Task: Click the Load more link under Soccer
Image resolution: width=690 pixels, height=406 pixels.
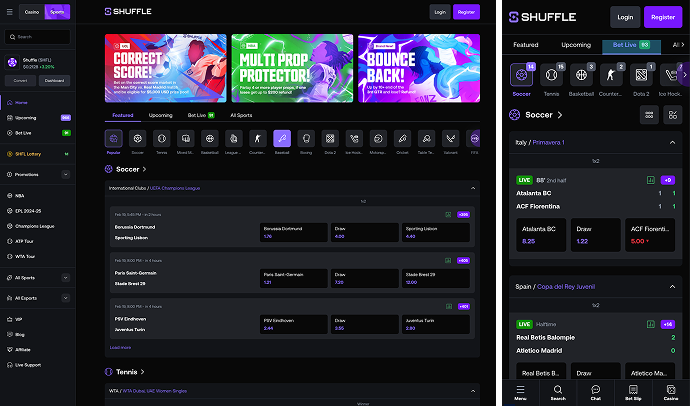Action: coord(120,347)
